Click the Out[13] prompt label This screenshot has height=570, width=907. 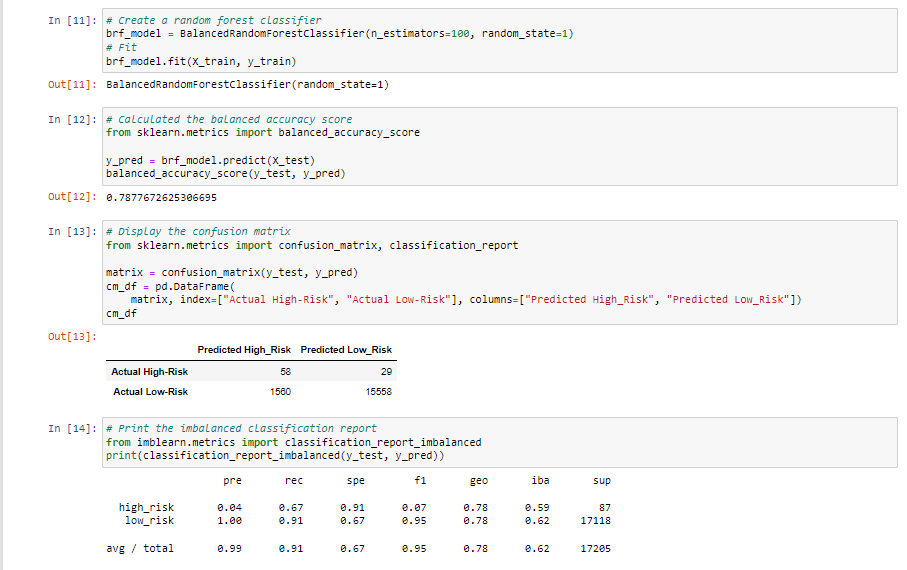[x=72, y=336]
